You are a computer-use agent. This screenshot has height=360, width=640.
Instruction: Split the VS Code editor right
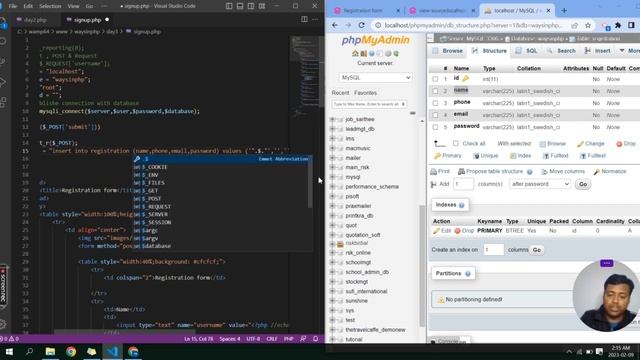pyautogui.click(x=304, y=19)
